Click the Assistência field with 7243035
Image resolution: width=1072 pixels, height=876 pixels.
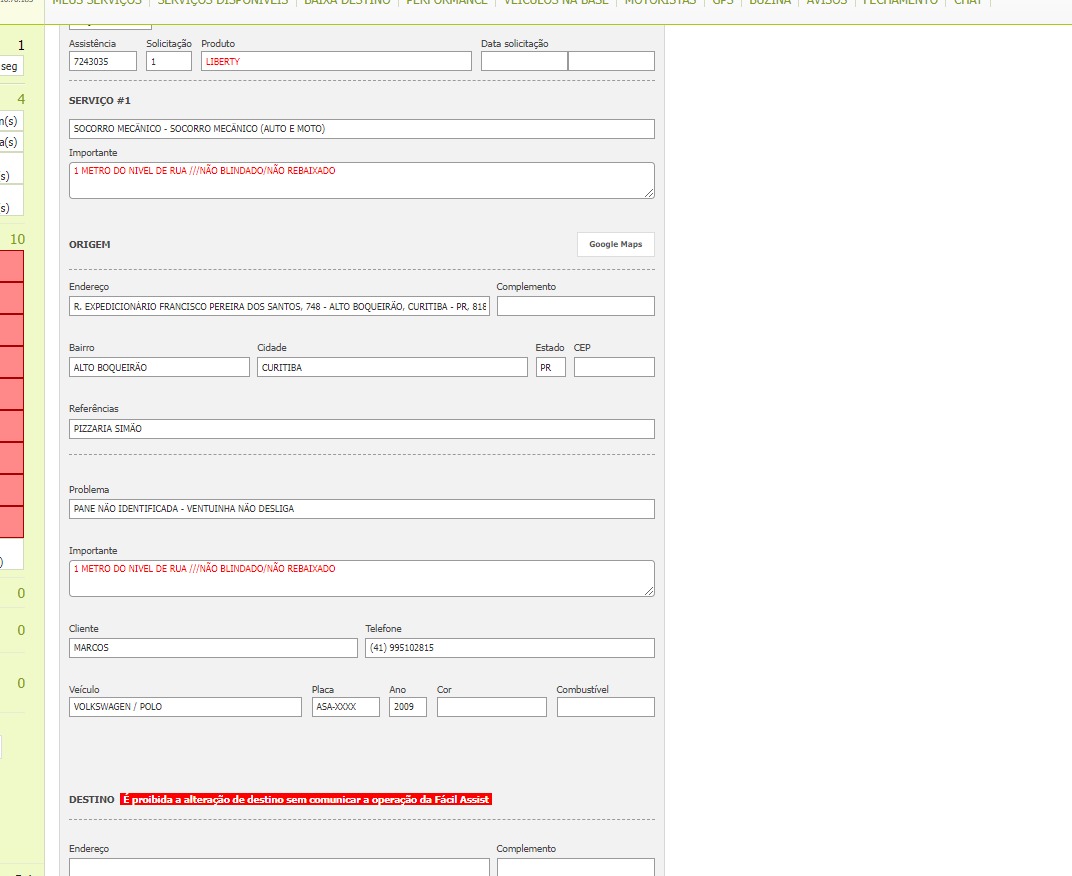pyautogui.click(x=103, y=61)
